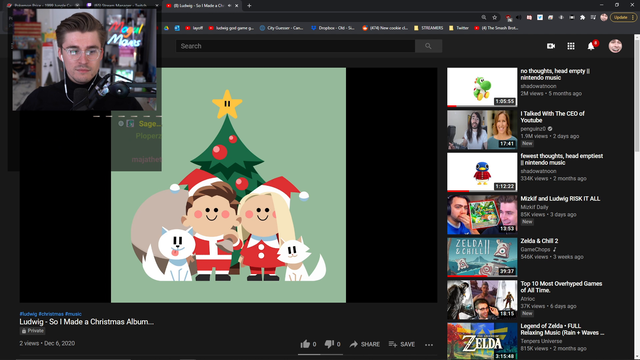
Task: Bookmark this page with the star icon
Action: click(495, 17)
